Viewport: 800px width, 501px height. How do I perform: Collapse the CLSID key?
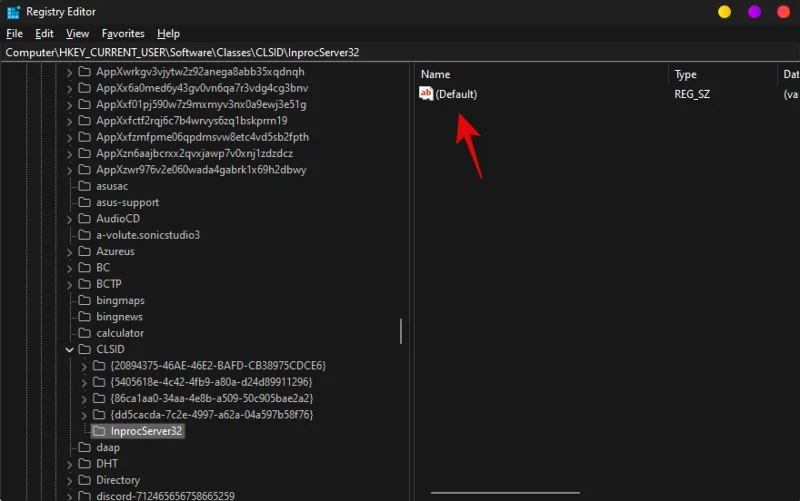(x=69, y=349)
